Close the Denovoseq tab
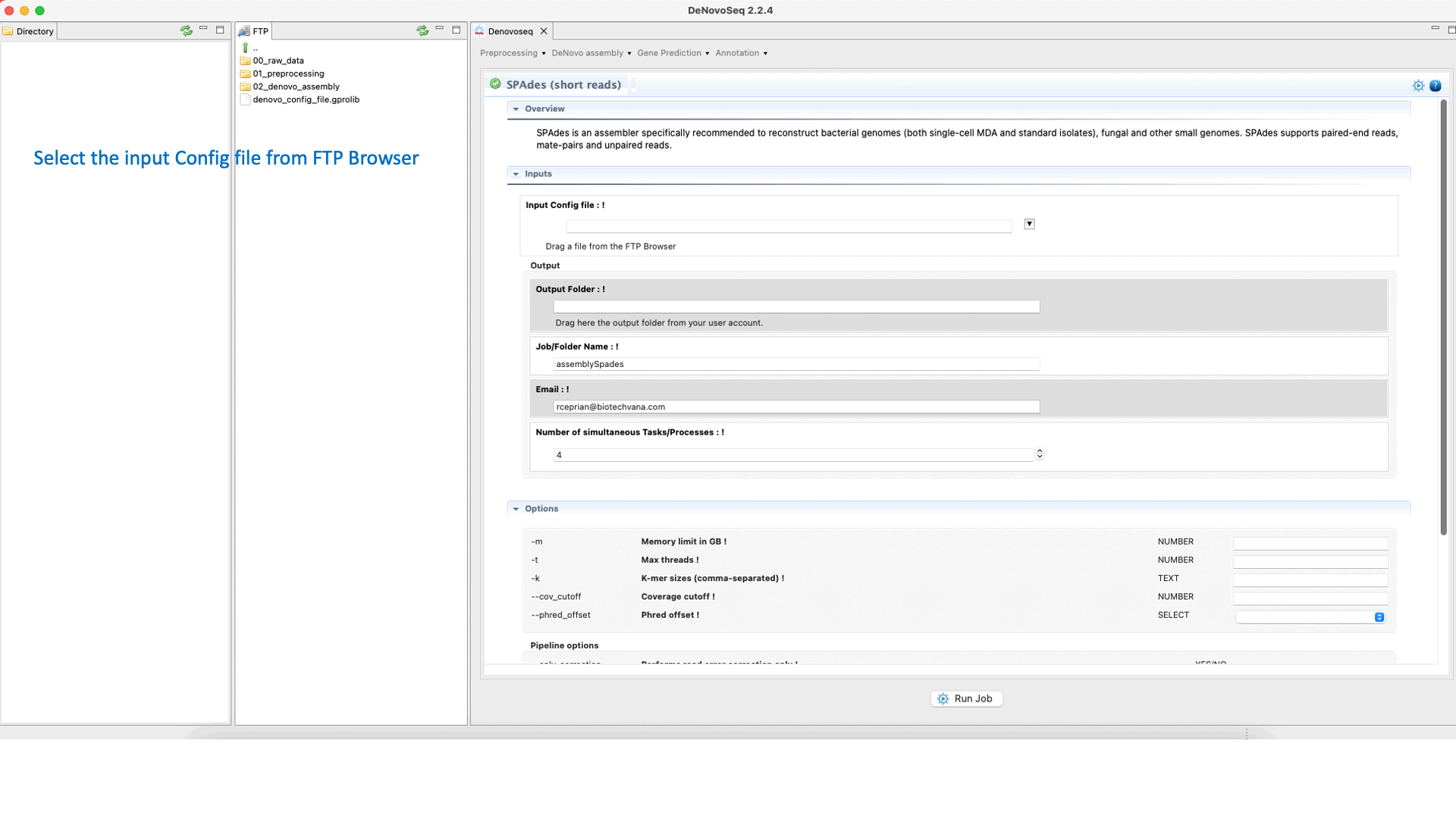Image resolution: width=1456 pixels, height=819 pixels. tap(544, 31)
